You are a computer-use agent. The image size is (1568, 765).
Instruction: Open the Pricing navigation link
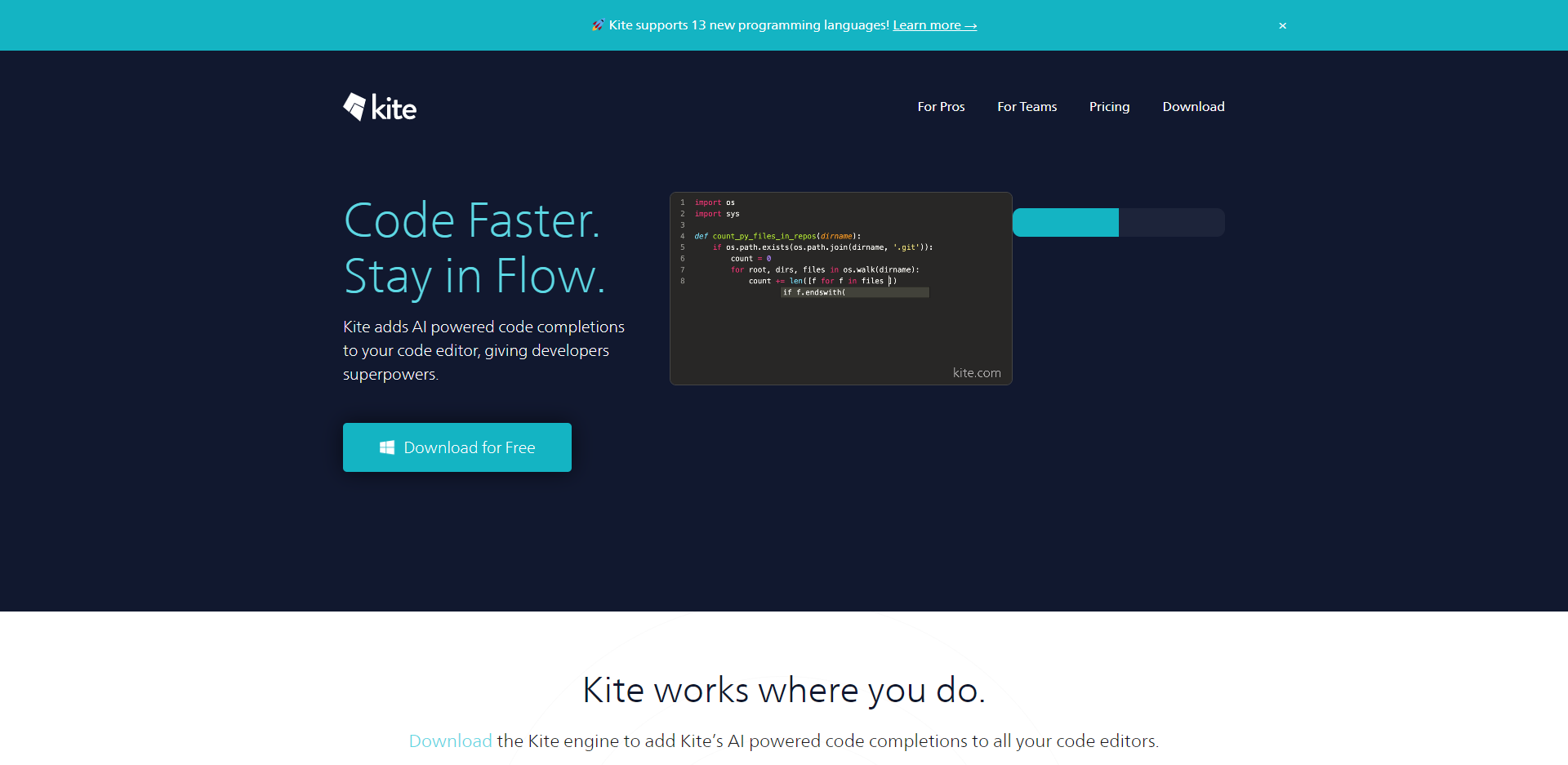click(x=1109, y=107)
